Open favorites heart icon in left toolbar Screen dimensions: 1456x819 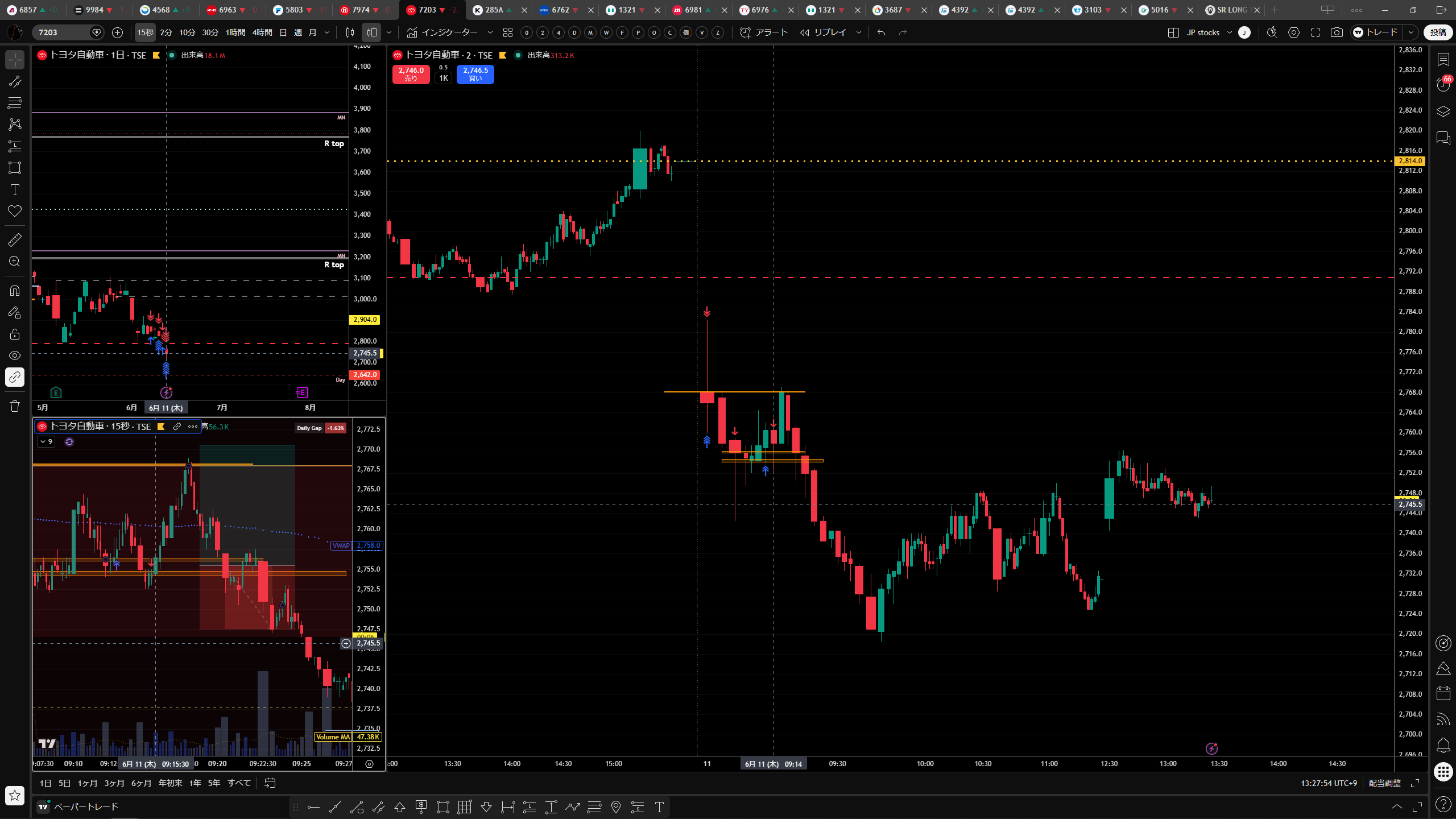[x=15, y=211]
